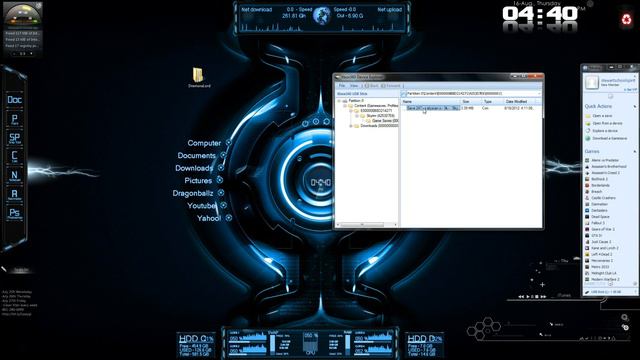Image resolution: width=640 pixels, height=360 pixels.
Task: Open the SP dock tile
Action: tap(14, 138)
